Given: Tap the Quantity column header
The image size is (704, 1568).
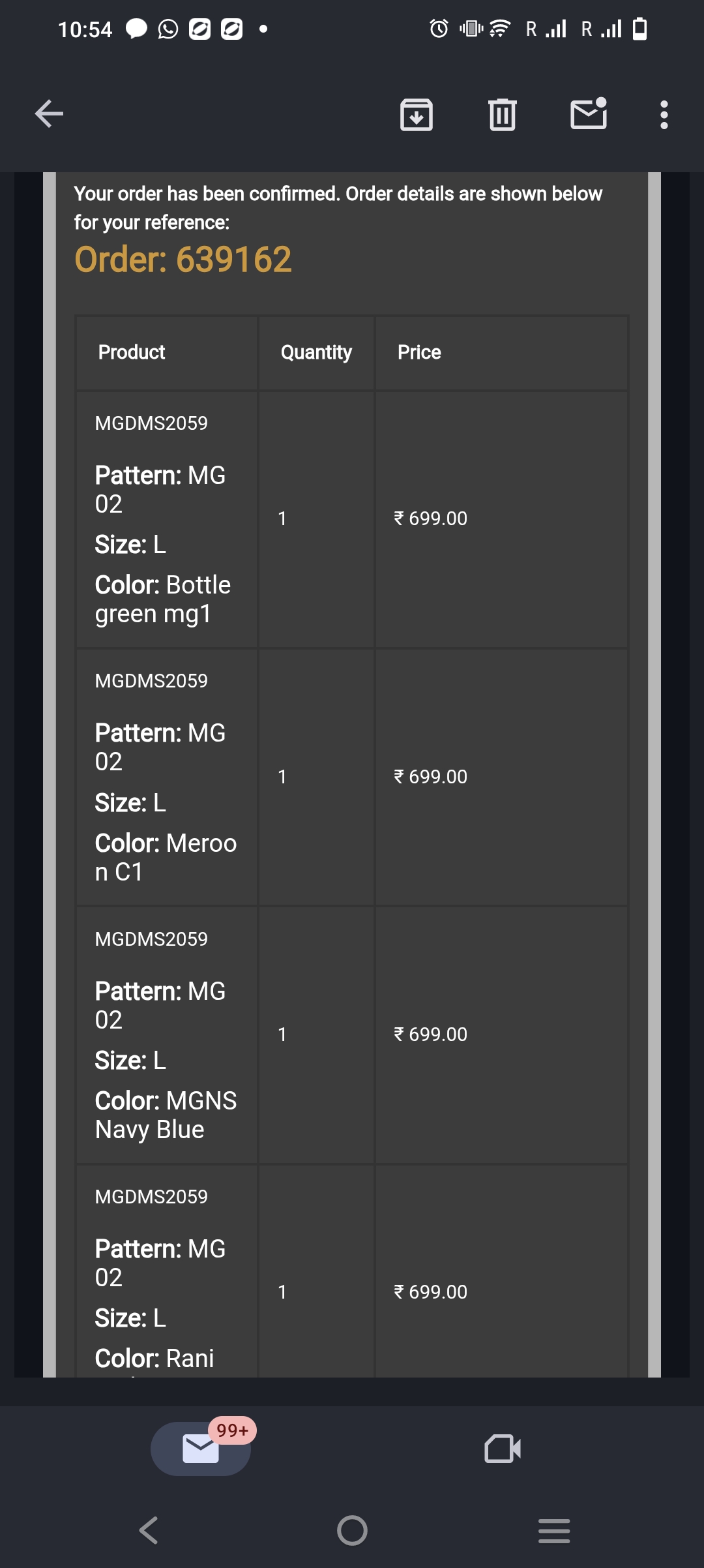Looking at the screenshot, I should pos(316,352).
